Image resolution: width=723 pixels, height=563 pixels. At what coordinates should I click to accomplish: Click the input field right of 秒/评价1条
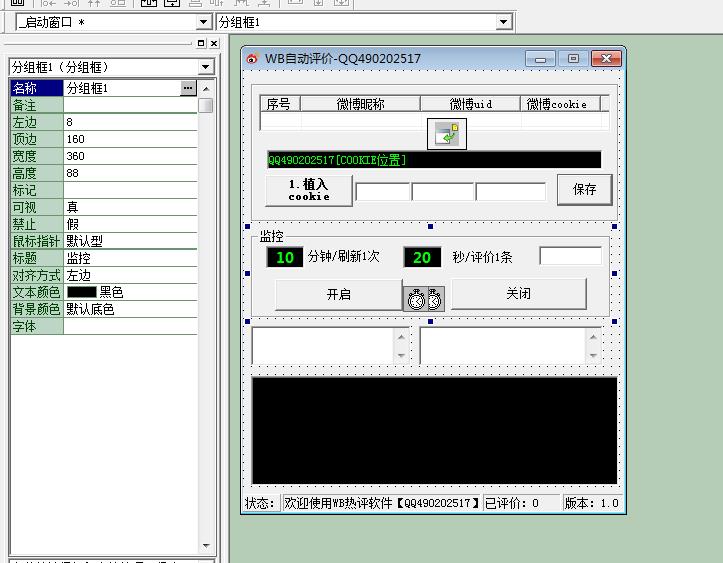point(570,256)
